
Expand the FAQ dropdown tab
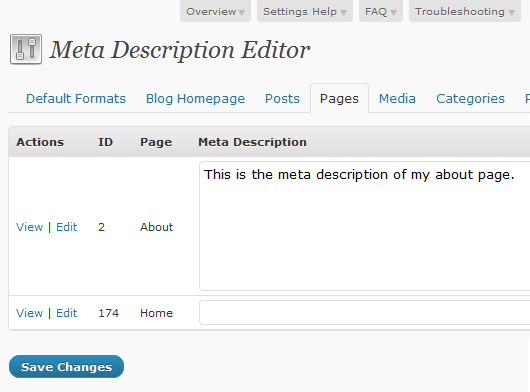tap(381, 11)
